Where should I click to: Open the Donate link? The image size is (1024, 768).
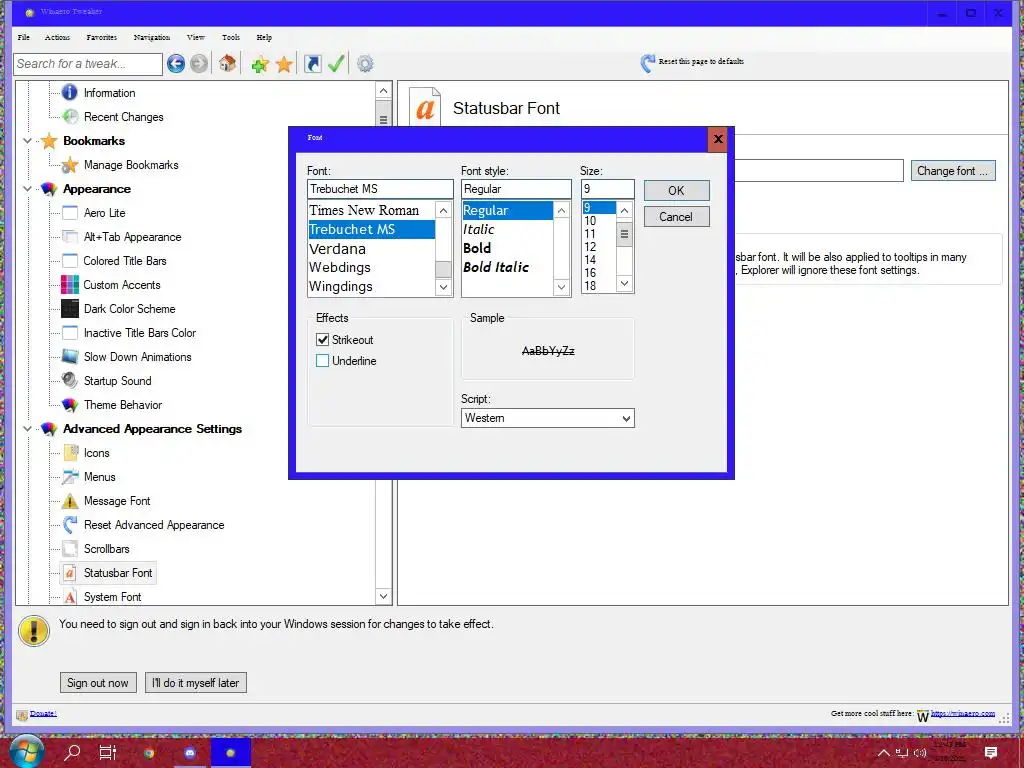pos(43,713)
